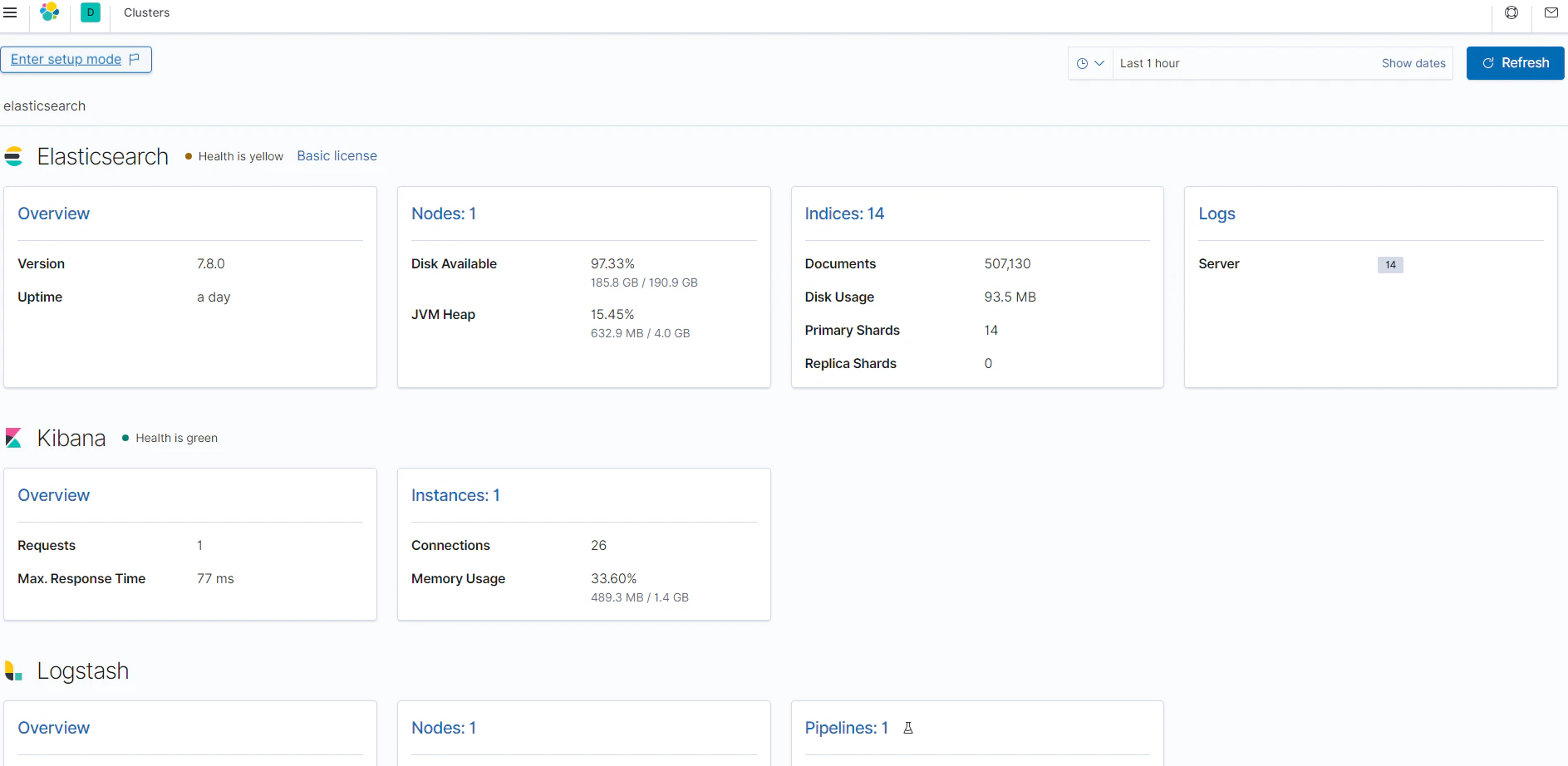Click the Last 1 hour time range
Viewport: 1568px width, 766px height.
point(1149,63)
